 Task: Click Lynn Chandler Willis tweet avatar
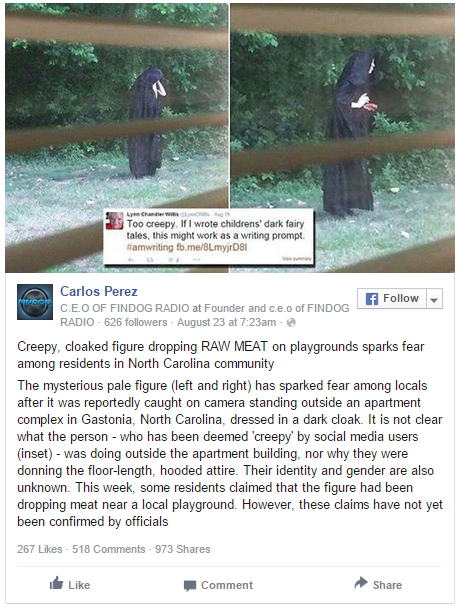115,221
